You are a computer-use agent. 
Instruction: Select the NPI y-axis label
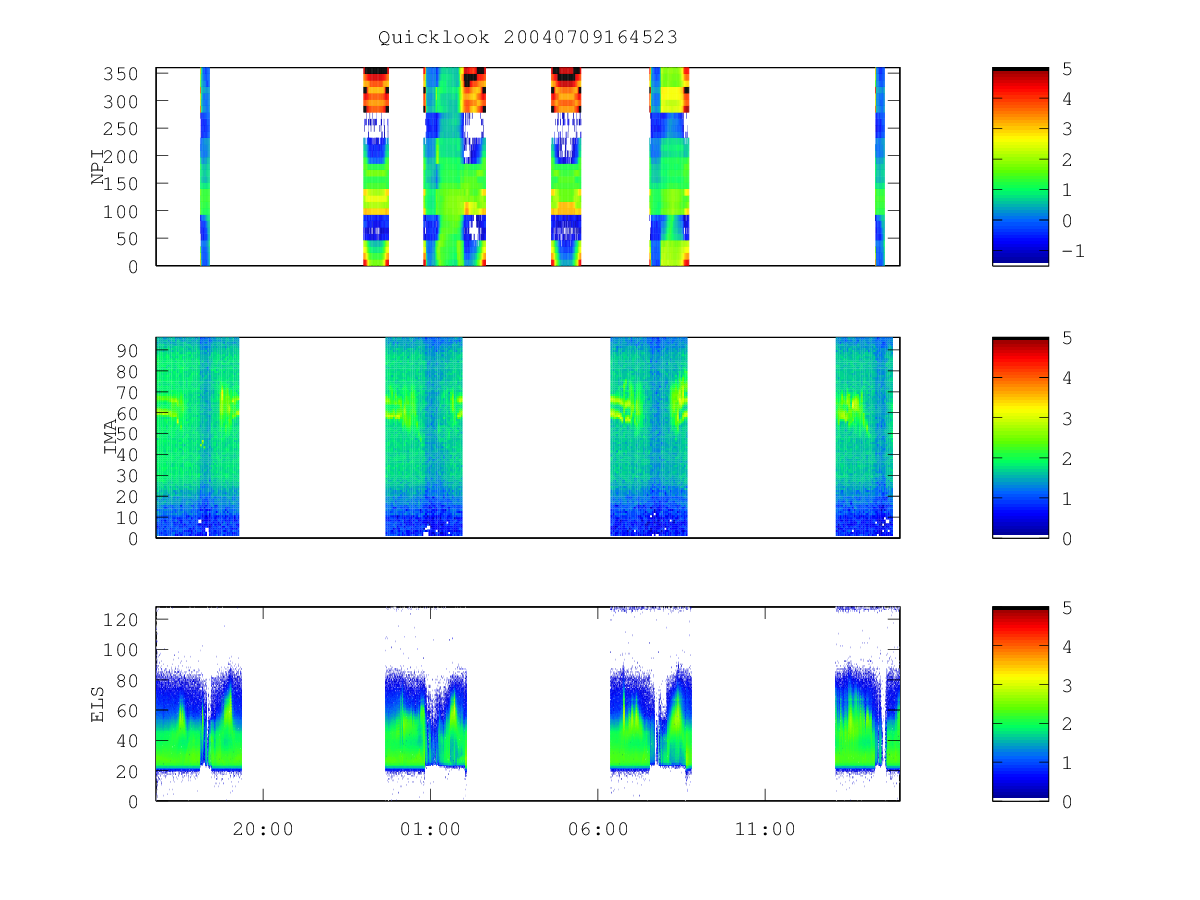coord(98,166)
